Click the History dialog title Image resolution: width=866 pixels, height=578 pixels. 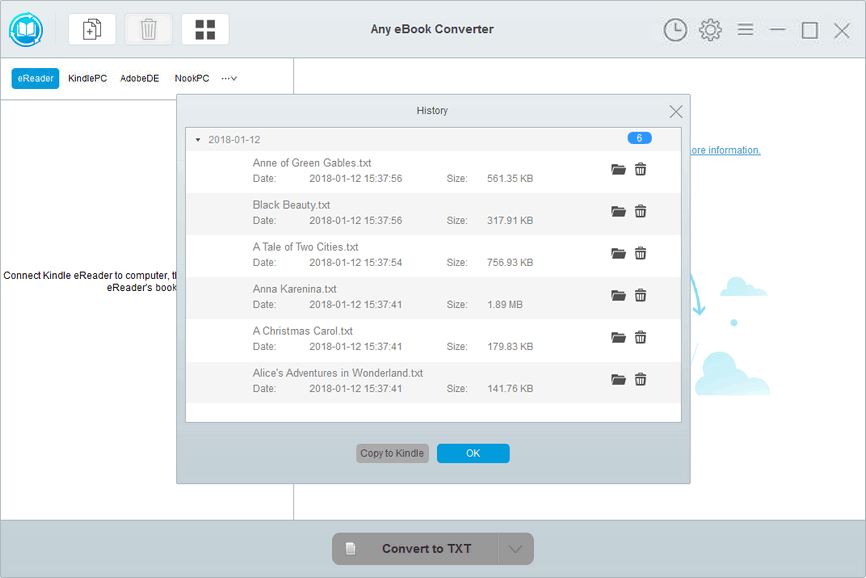click(432, 110)
